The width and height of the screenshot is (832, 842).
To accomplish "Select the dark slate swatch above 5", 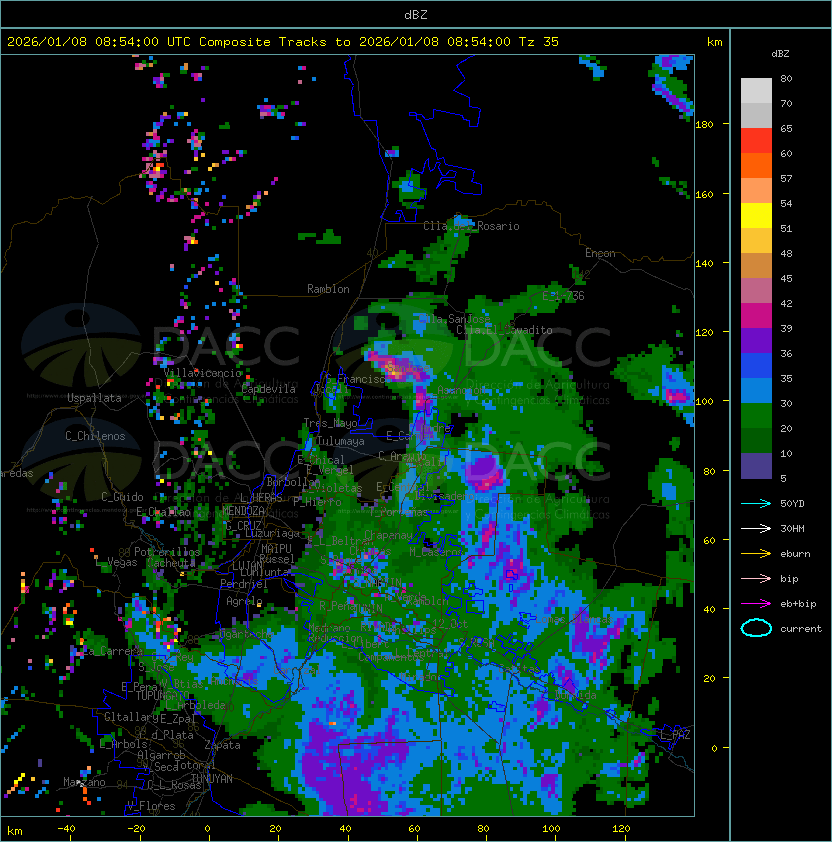I will (x=756, y=466).
